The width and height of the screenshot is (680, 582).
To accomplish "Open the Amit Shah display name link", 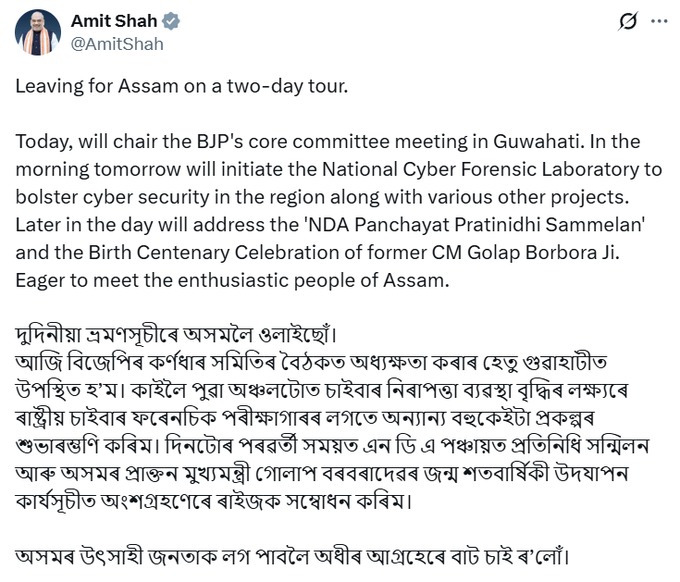I will tap(114, 21).
